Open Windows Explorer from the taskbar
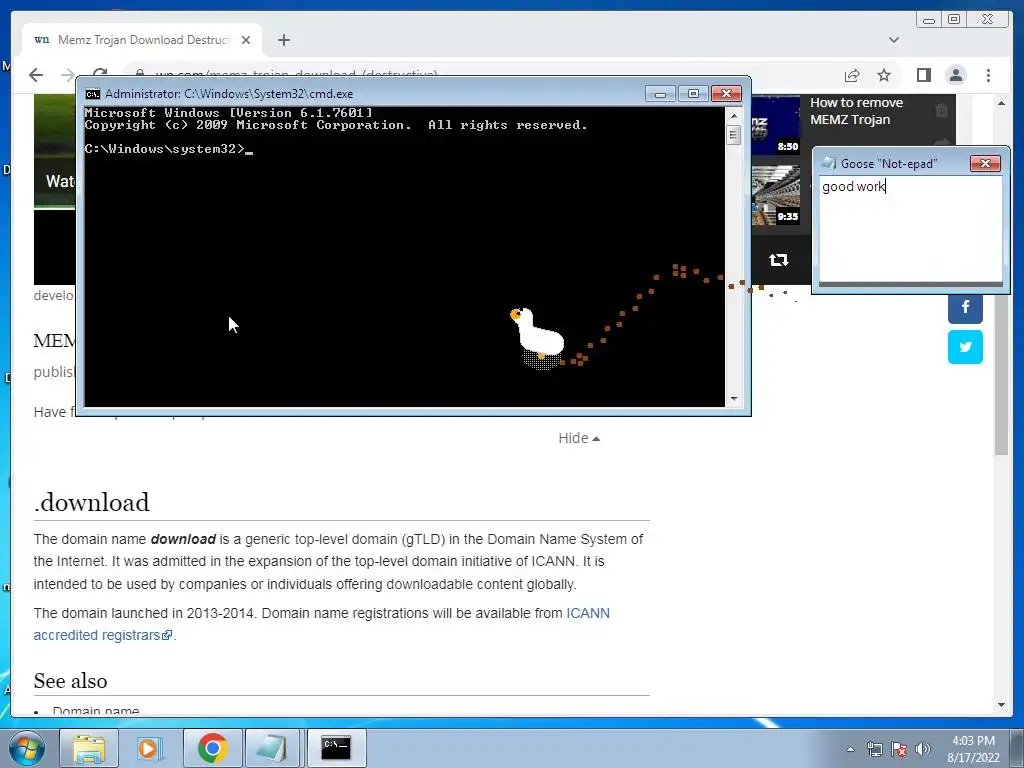1024x768 pixels. [89, 748]
